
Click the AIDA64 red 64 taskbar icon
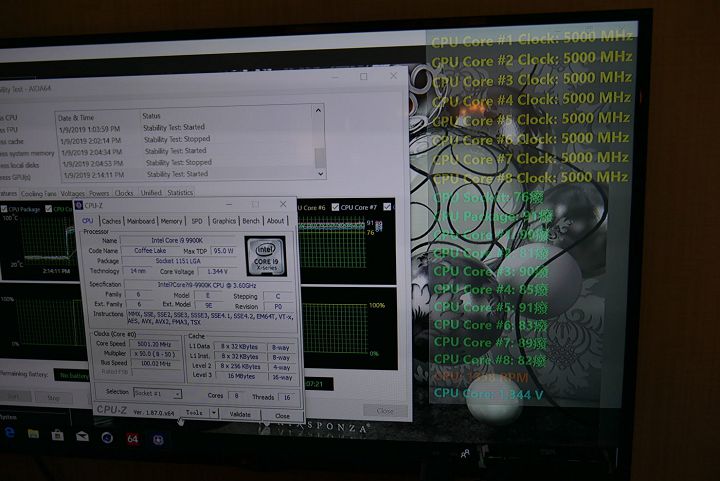132,439
